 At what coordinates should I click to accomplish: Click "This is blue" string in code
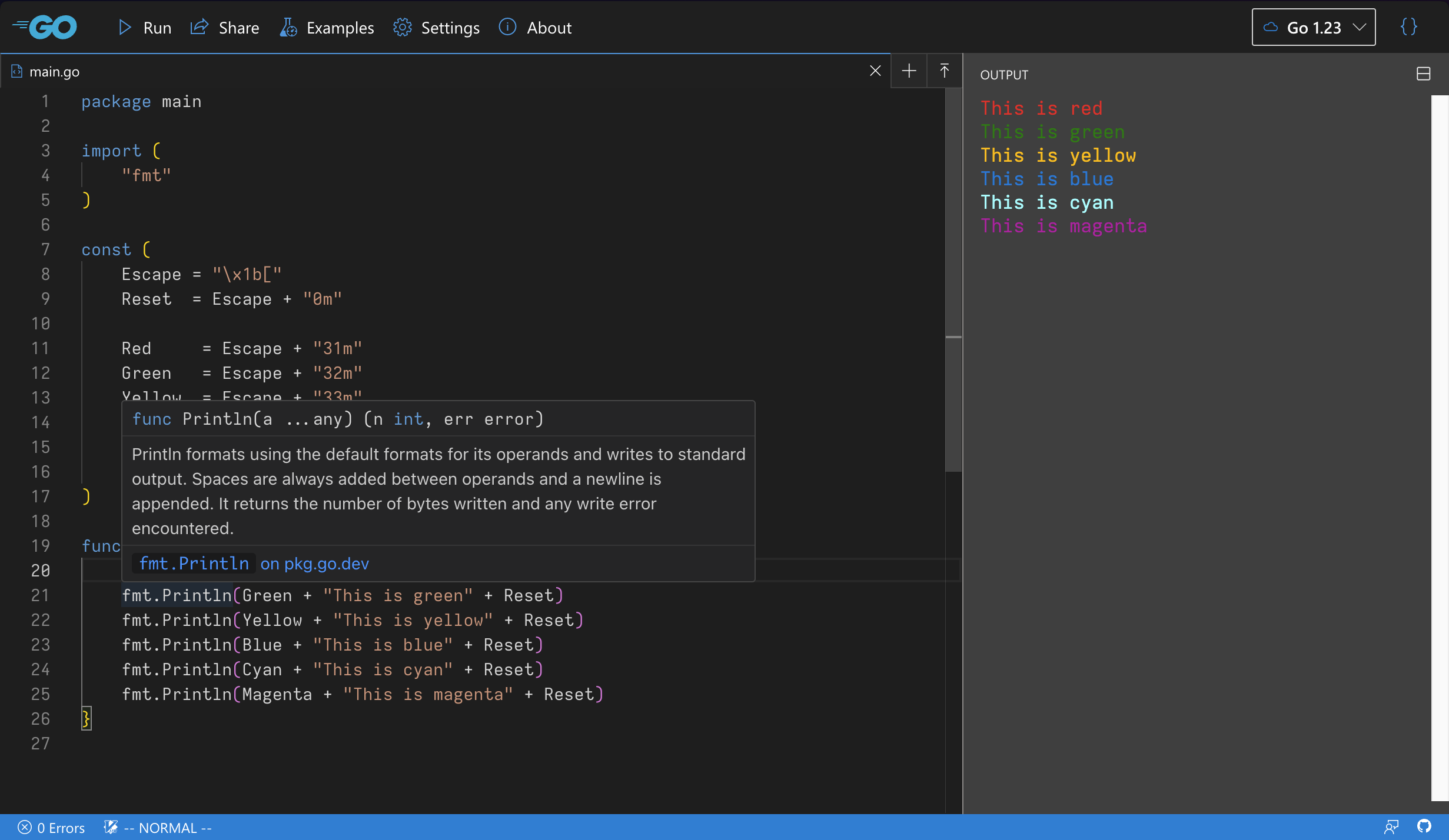(383, 645)
